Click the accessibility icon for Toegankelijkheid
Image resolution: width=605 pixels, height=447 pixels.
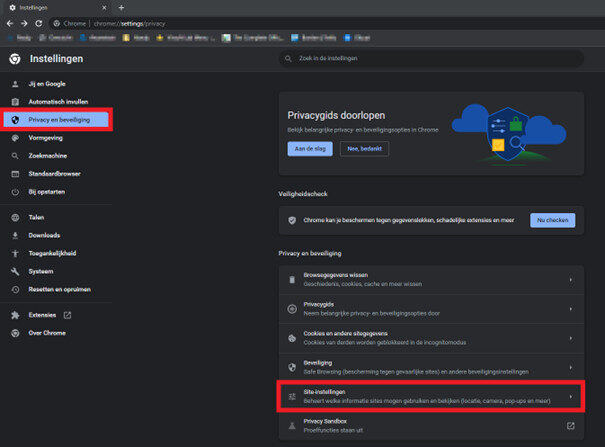[x=15, y=253]
